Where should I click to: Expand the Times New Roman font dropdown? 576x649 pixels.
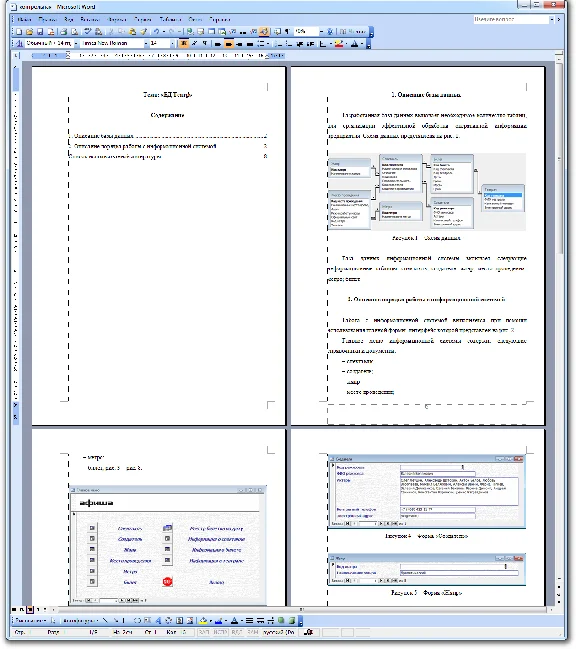146,43
